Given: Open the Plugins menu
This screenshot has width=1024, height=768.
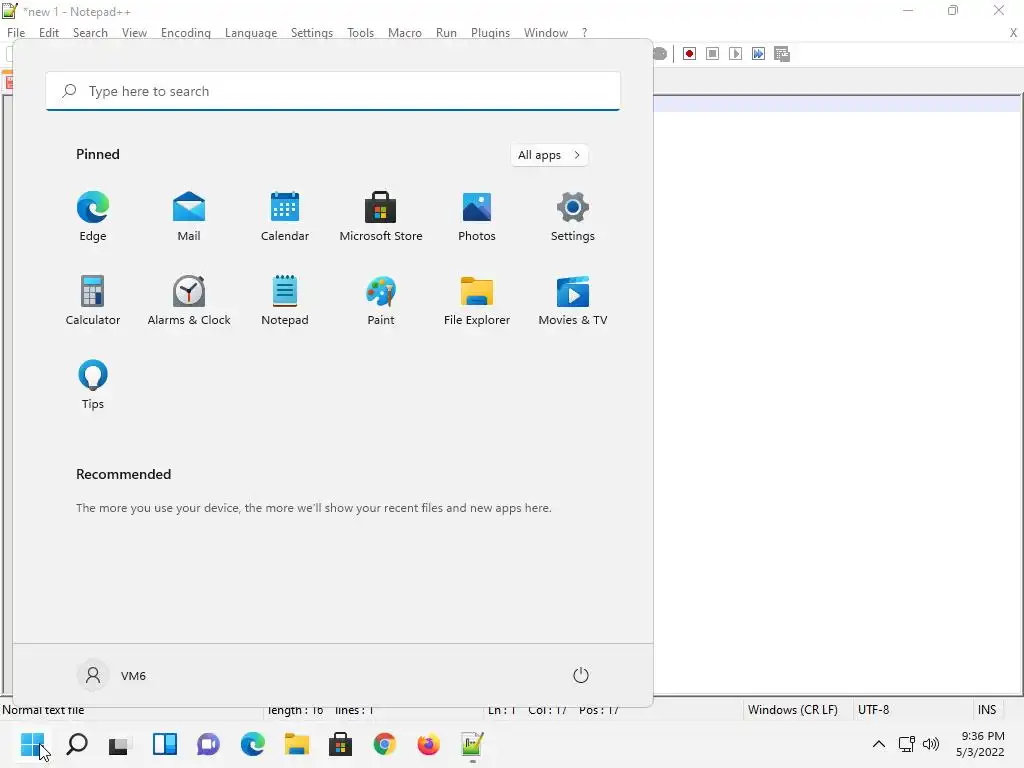Looking at the screenshot, I should pos(490,33).
